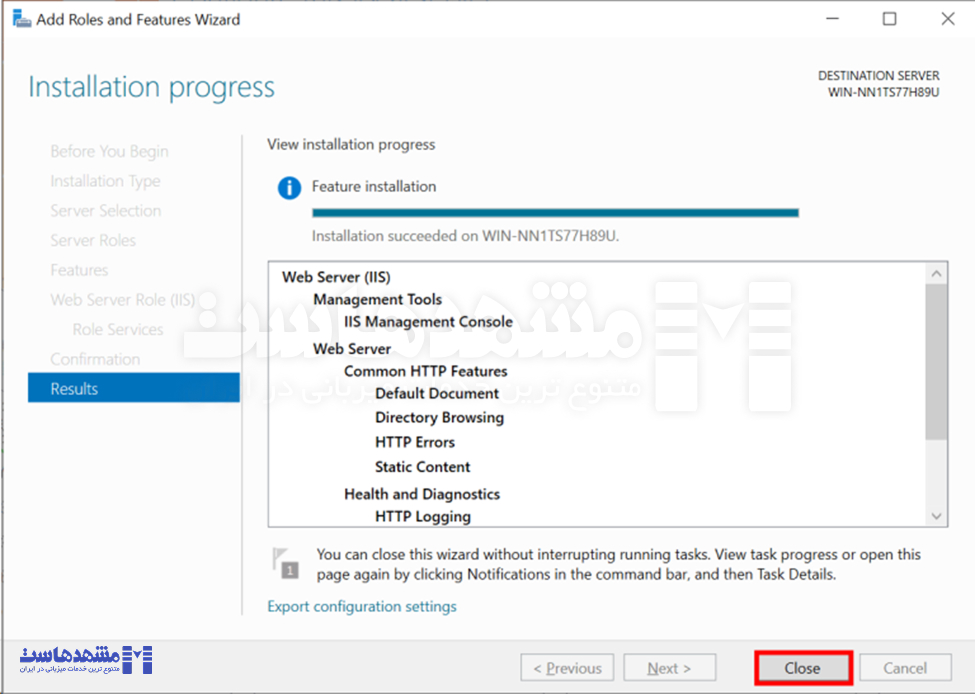Minimize the wizard window
The width and height of the screenshot is (975, 694).
pos(832,19)
